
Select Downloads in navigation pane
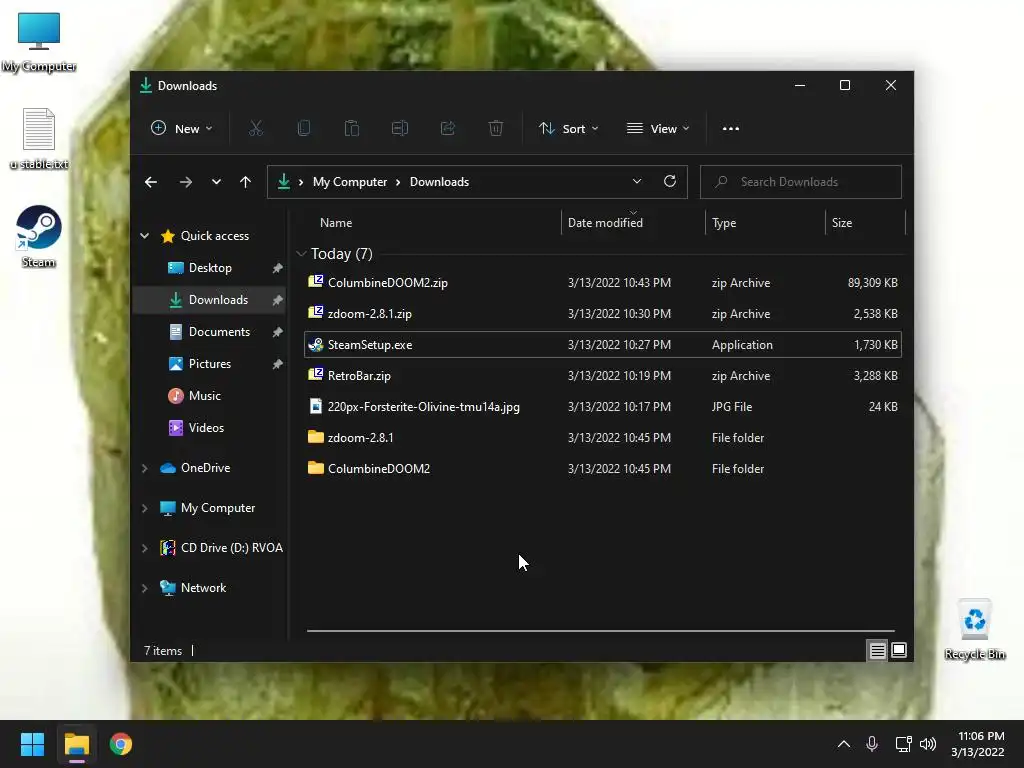[210, 300]
